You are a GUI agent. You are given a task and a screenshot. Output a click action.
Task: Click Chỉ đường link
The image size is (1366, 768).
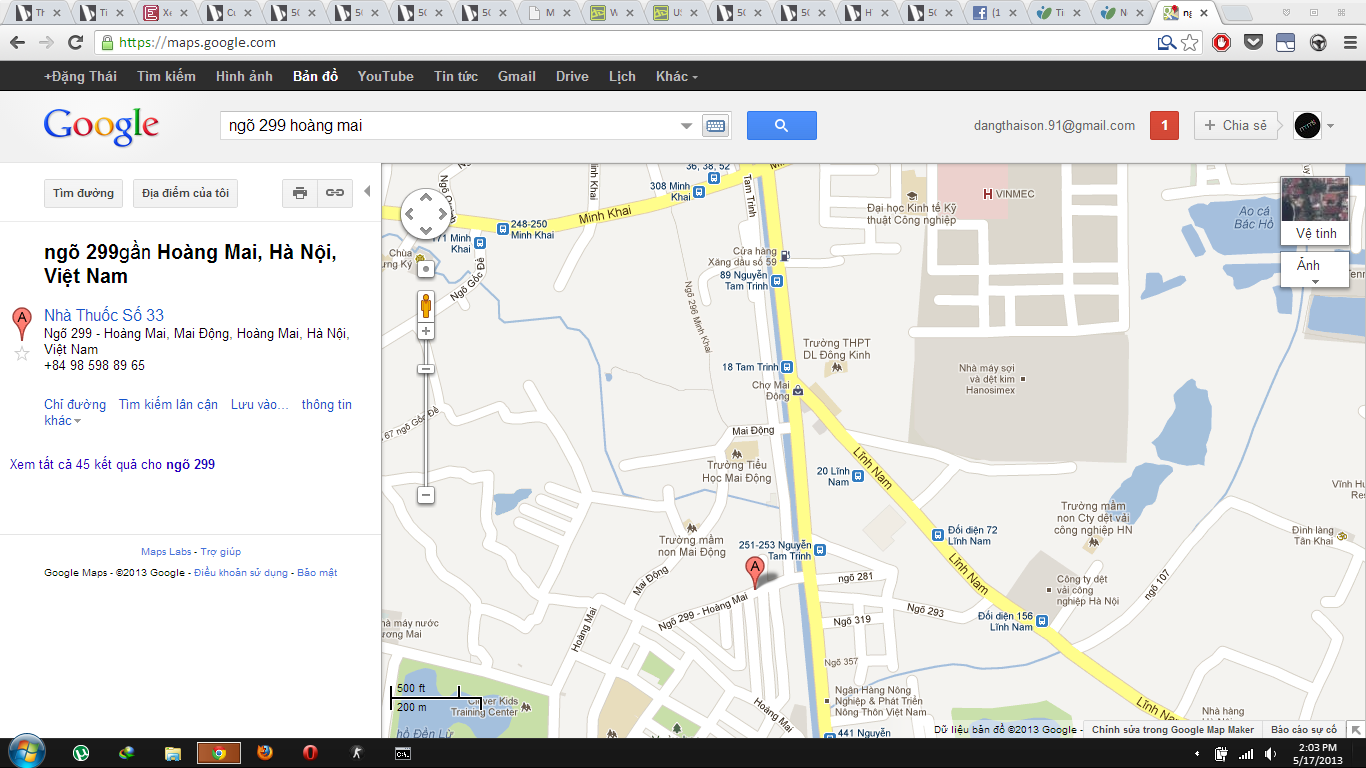75,405
